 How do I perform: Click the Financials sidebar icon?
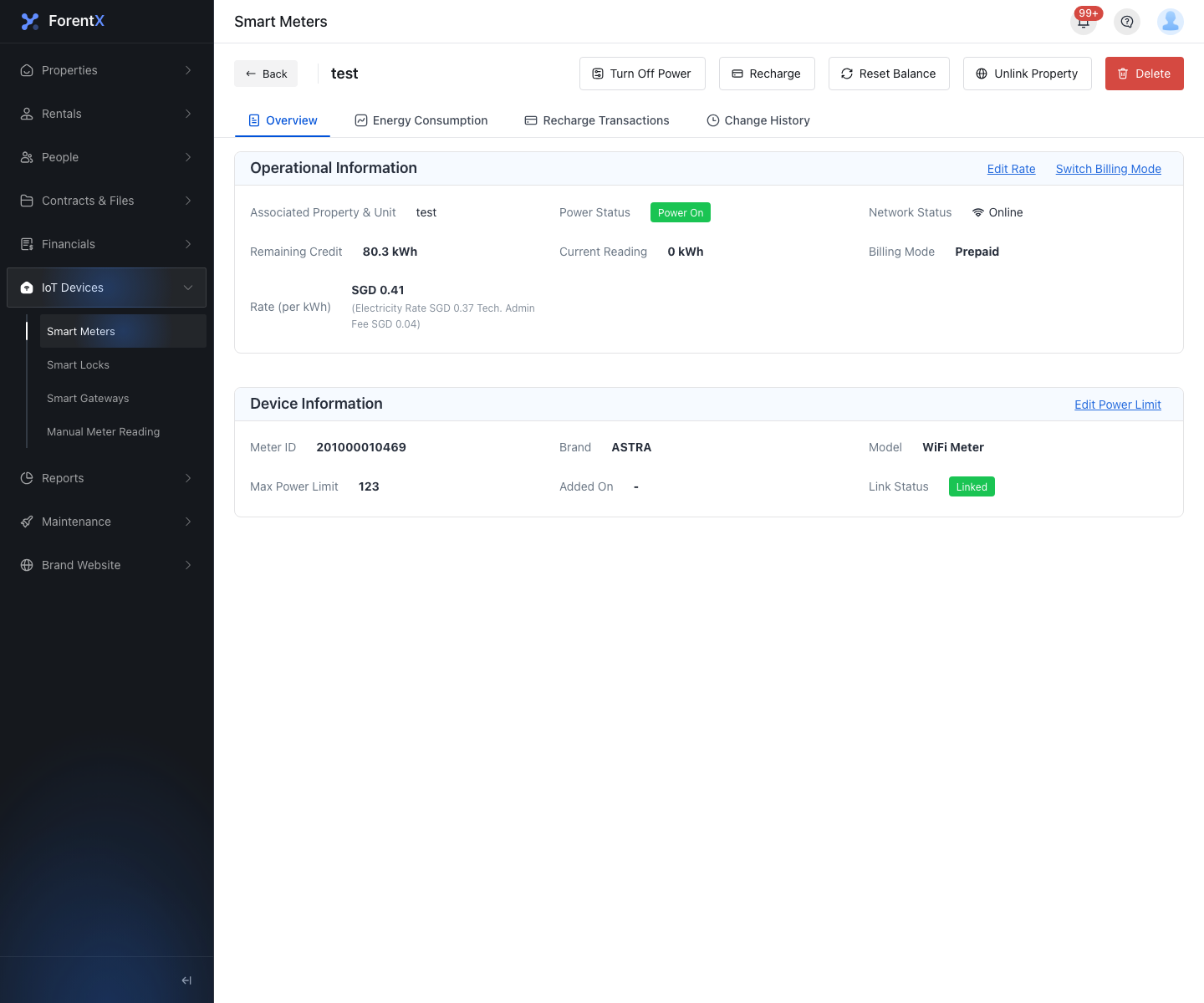(x=27, y=244)
